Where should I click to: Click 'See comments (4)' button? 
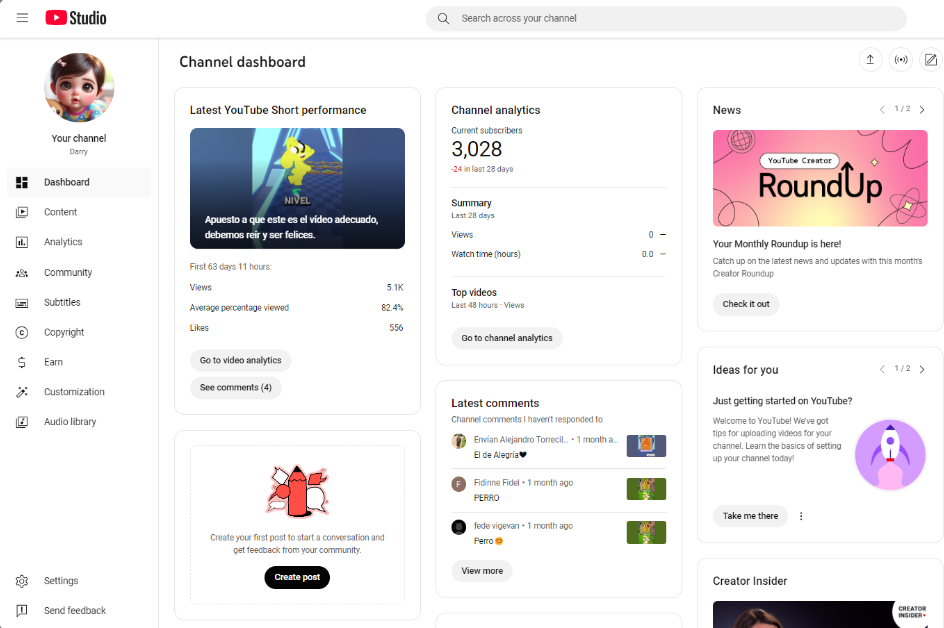pyautogui.click(x=236, y=387)
